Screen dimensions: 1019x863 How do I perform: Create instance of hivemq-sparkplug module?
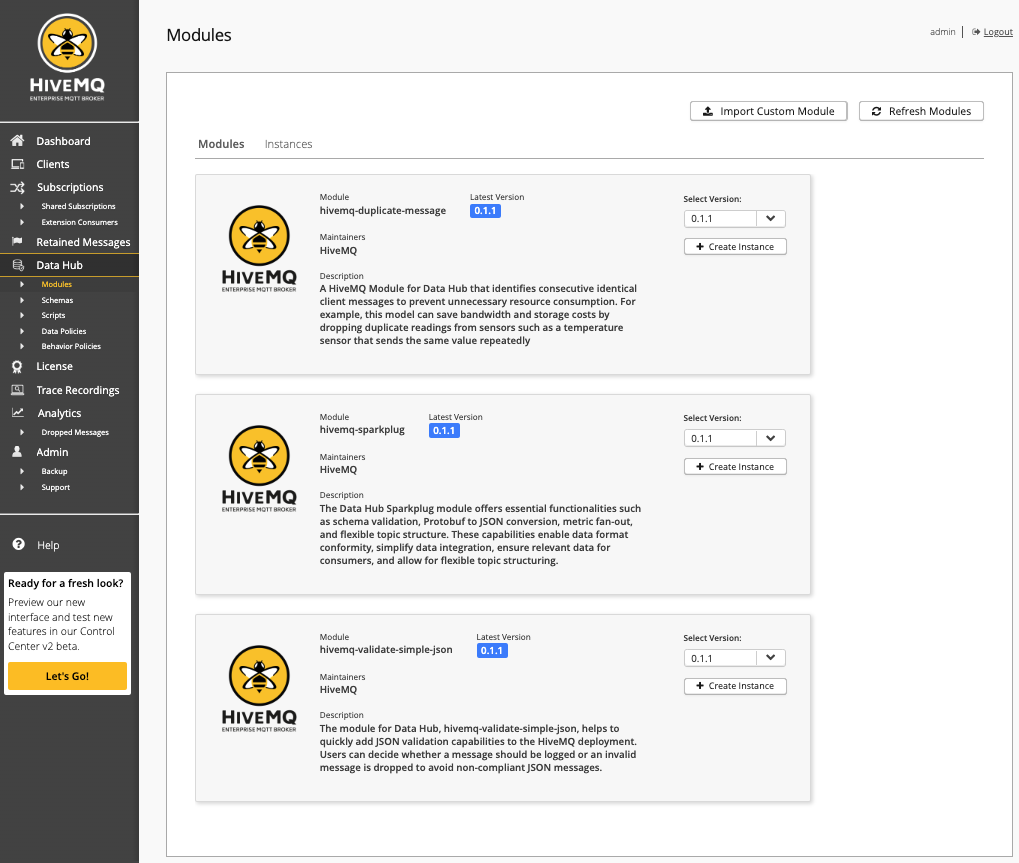(735, 467)
